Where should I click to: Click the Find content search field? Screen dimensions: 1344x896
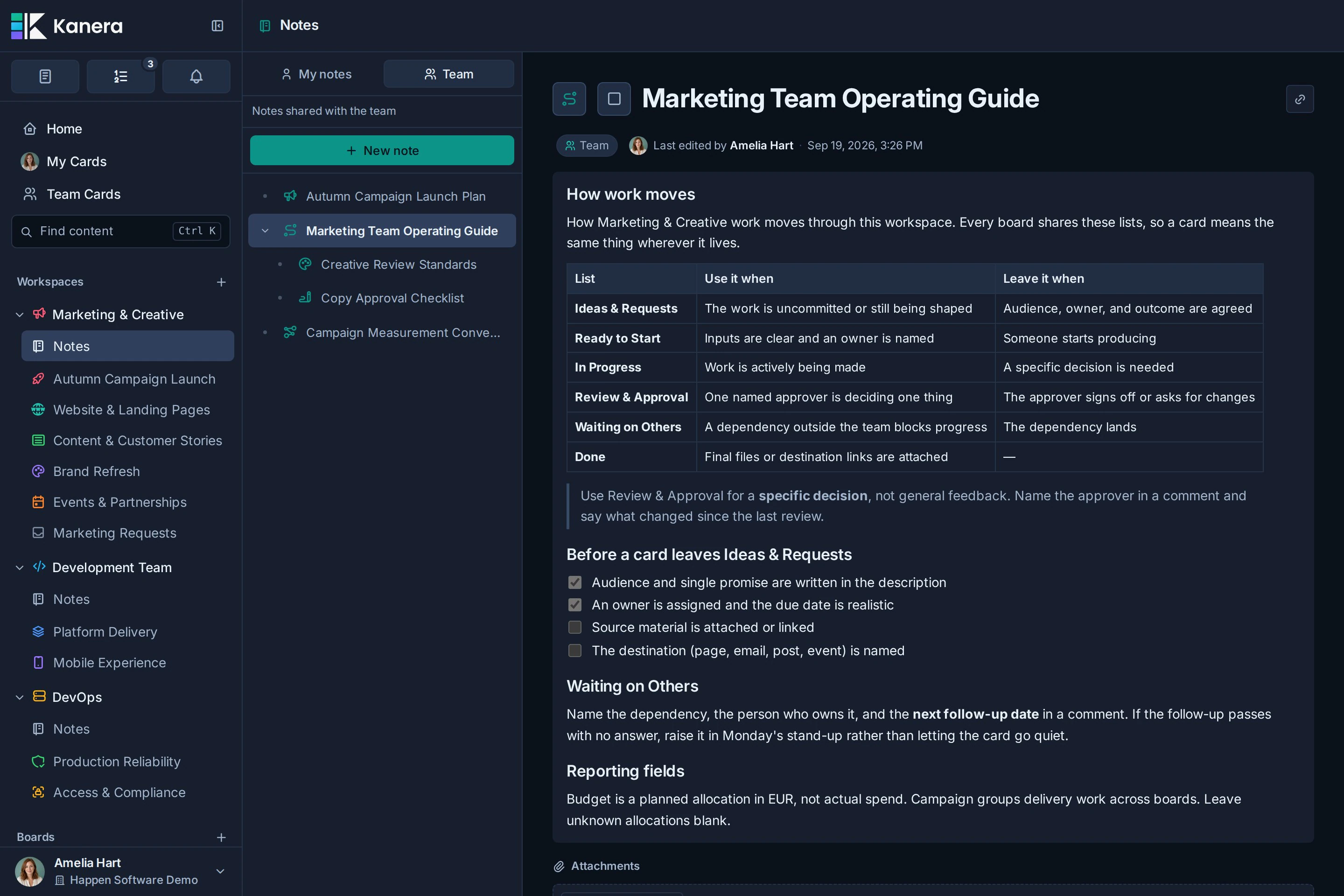coord(120,231)
